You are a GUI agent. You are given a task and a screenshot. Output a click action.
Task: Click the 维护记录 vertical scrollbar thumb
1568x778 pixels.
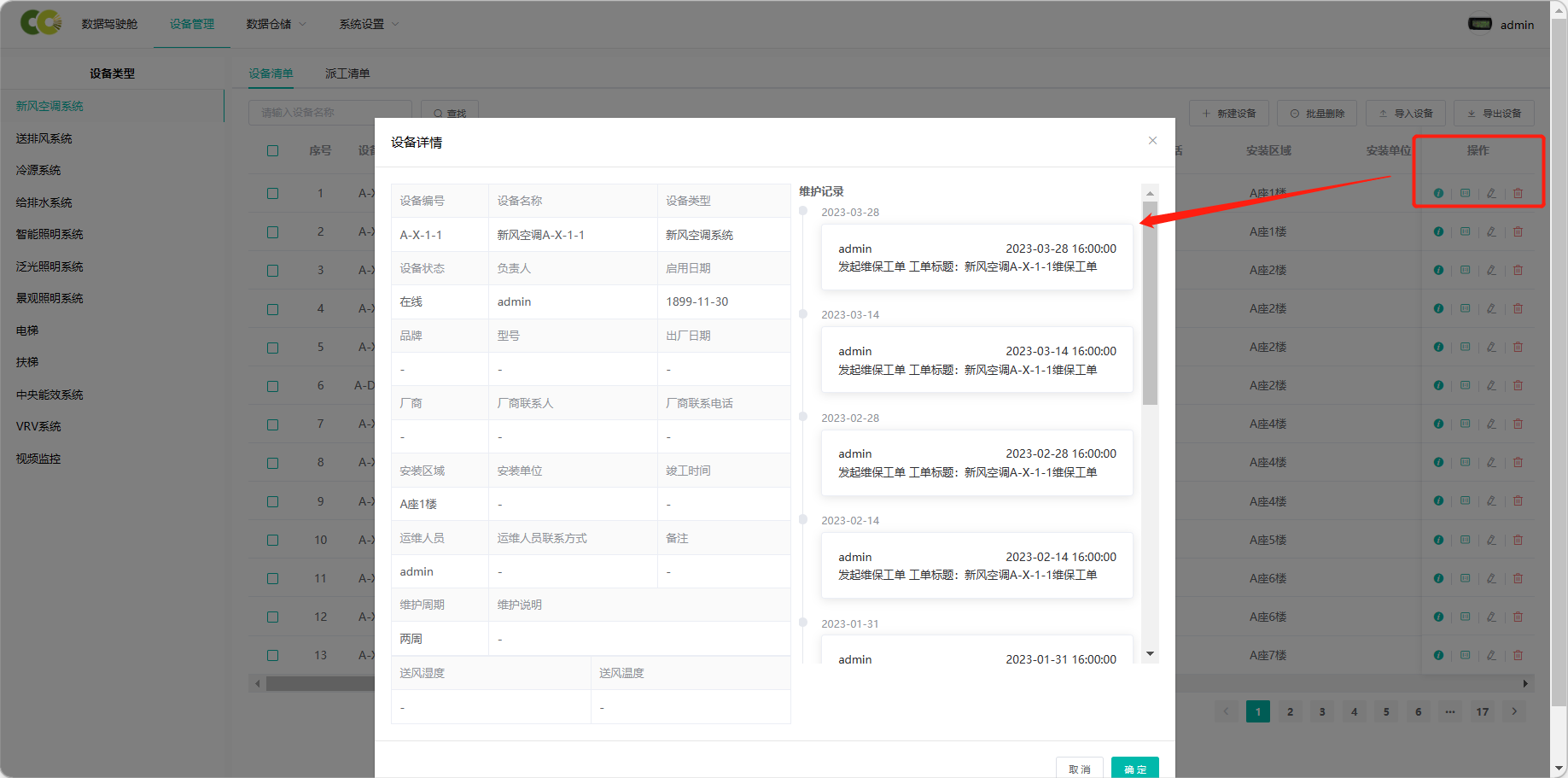tap(1150, 303)
